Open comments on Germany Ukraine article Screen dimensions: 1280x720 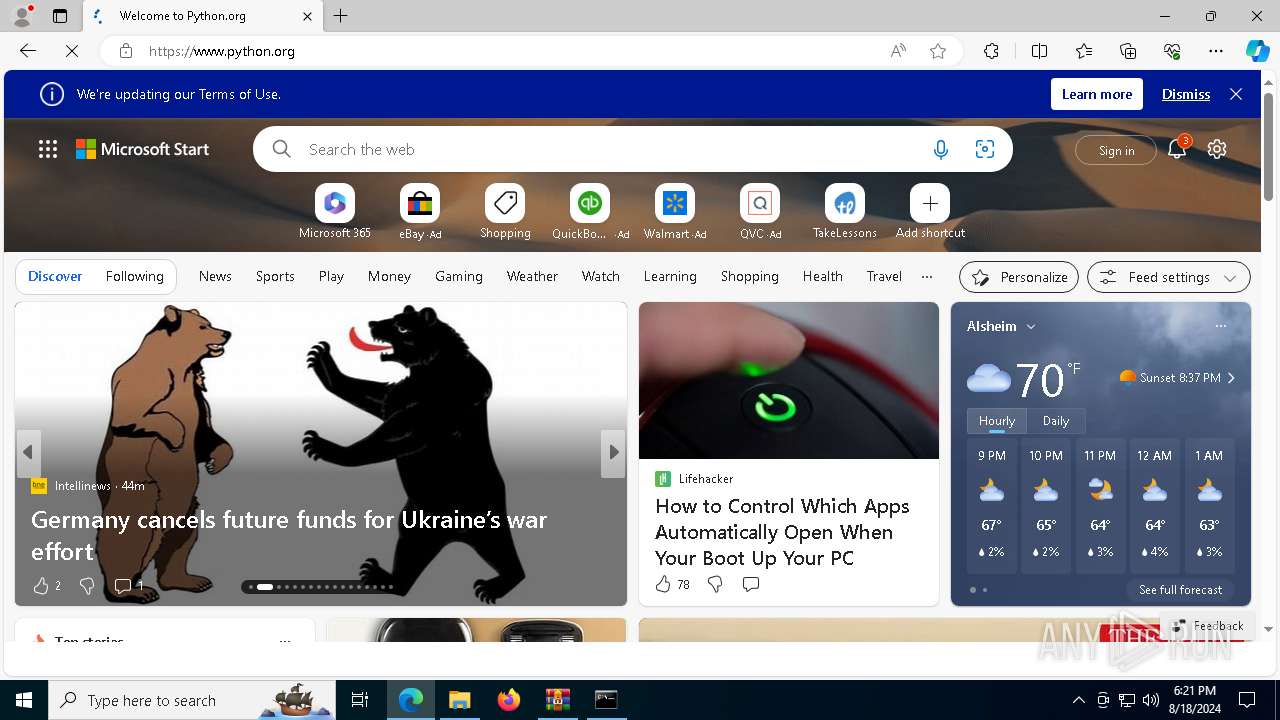(x=123, y=586)
